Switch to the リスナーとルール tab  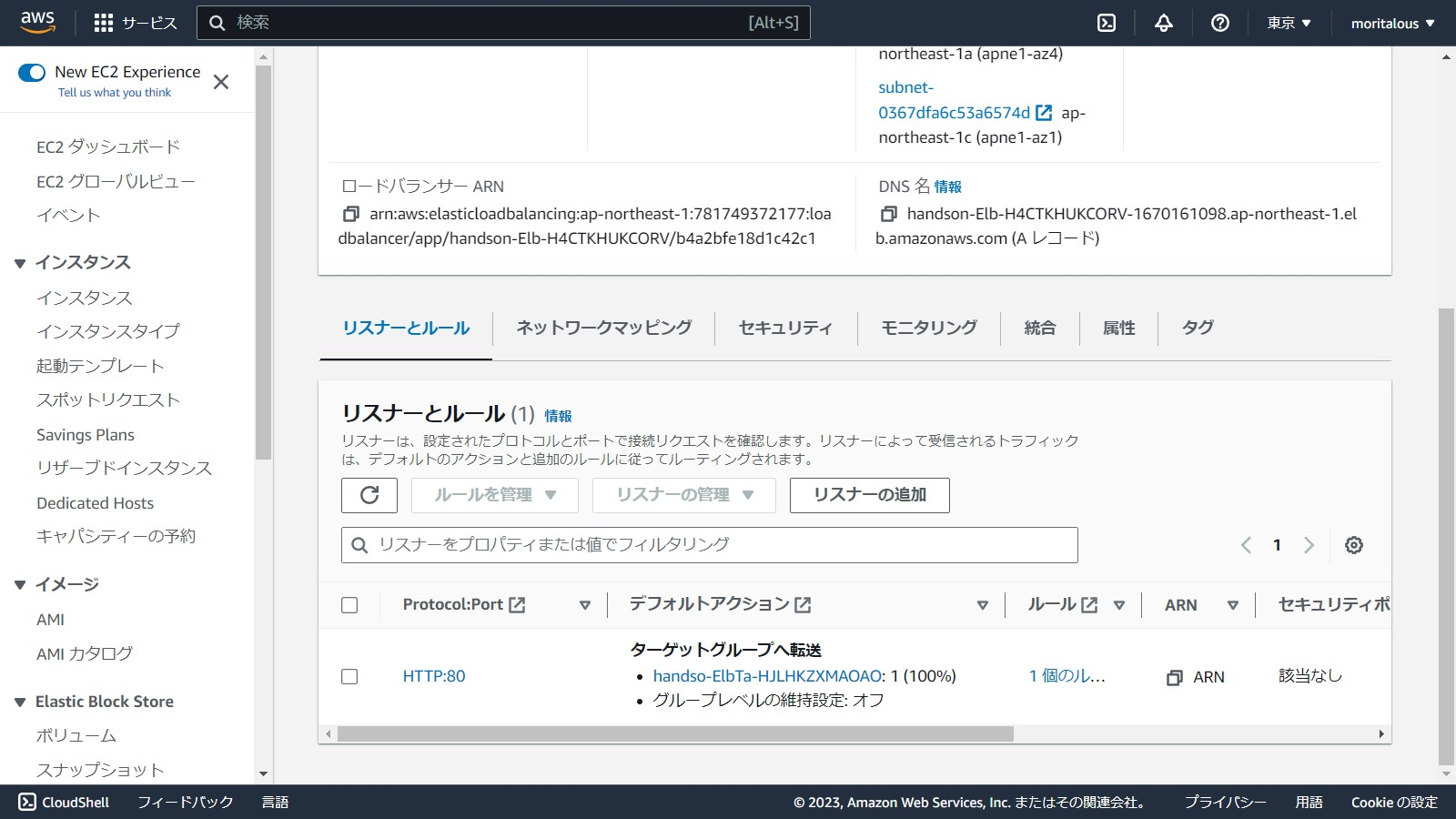point(406,329)
